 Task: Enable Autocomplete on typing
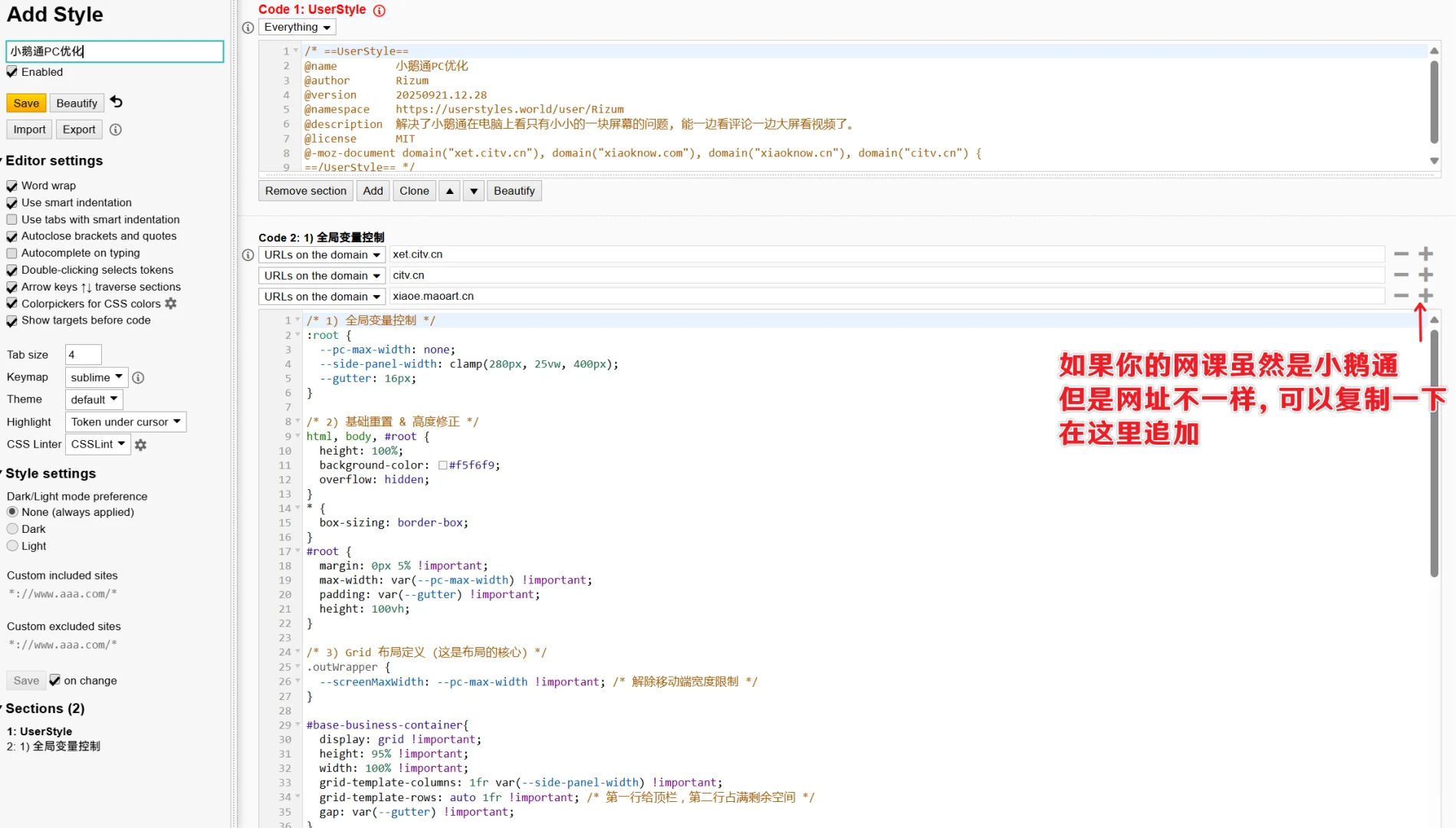point(12,253)
